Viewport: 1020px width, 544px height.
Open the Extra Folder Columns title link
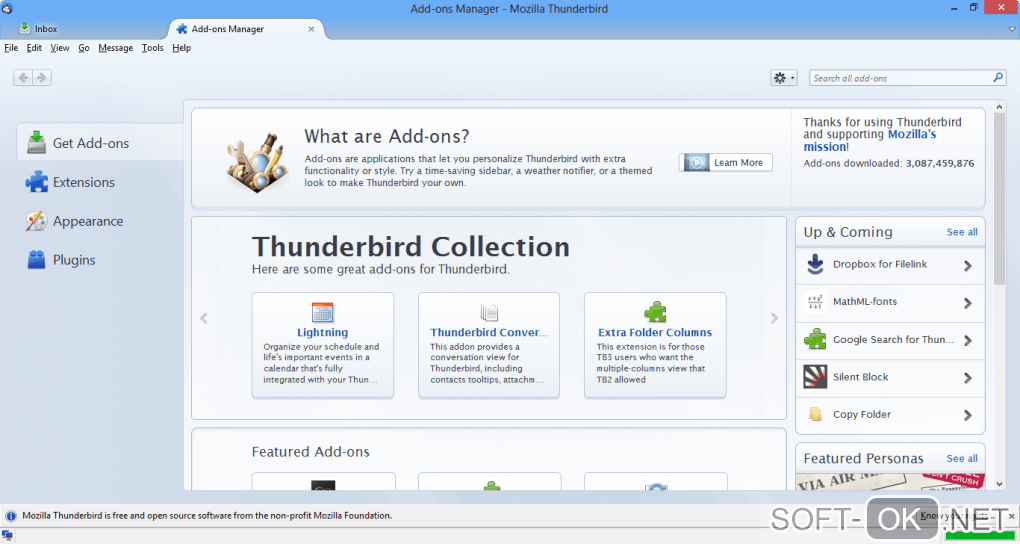point(655,333)
